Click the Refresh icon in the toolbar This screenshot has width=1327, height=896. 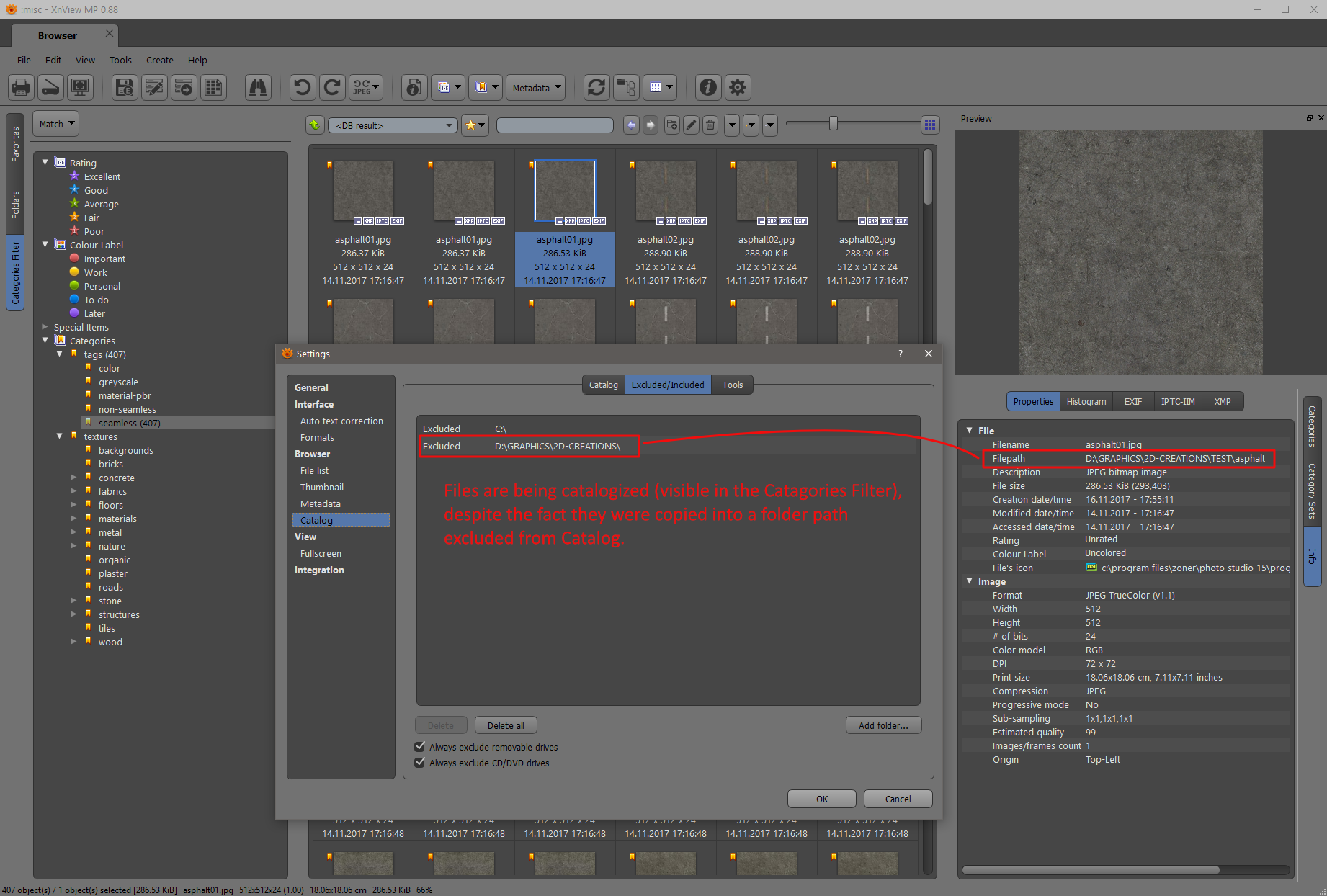[x=597, y=88]
